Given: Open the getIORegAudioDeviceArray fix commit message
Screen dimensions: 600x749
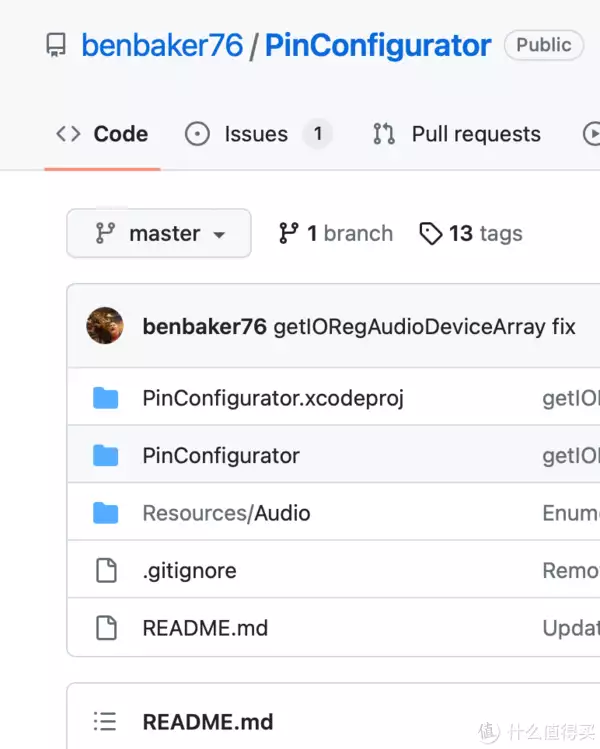Looking at the screenshot, I should (424, 327).
